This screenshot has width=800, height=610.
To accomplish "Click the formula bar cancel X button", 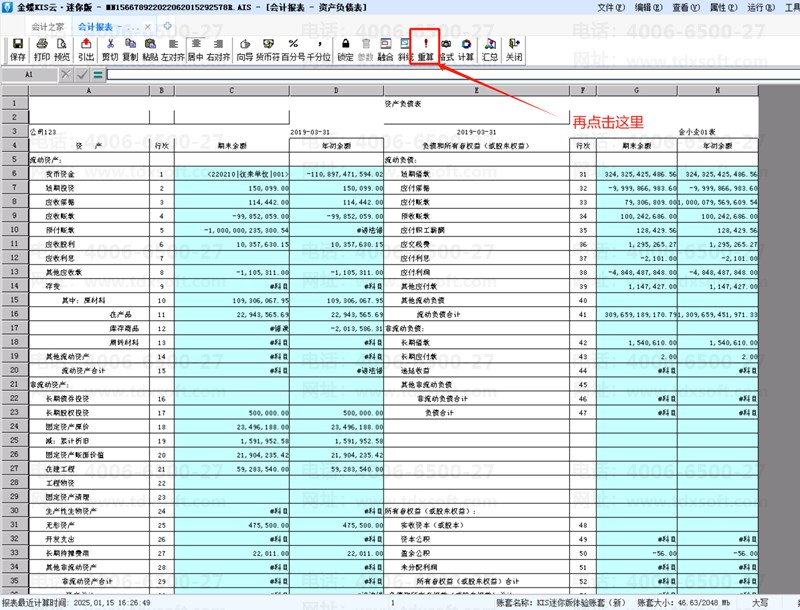I will (66, 75).
